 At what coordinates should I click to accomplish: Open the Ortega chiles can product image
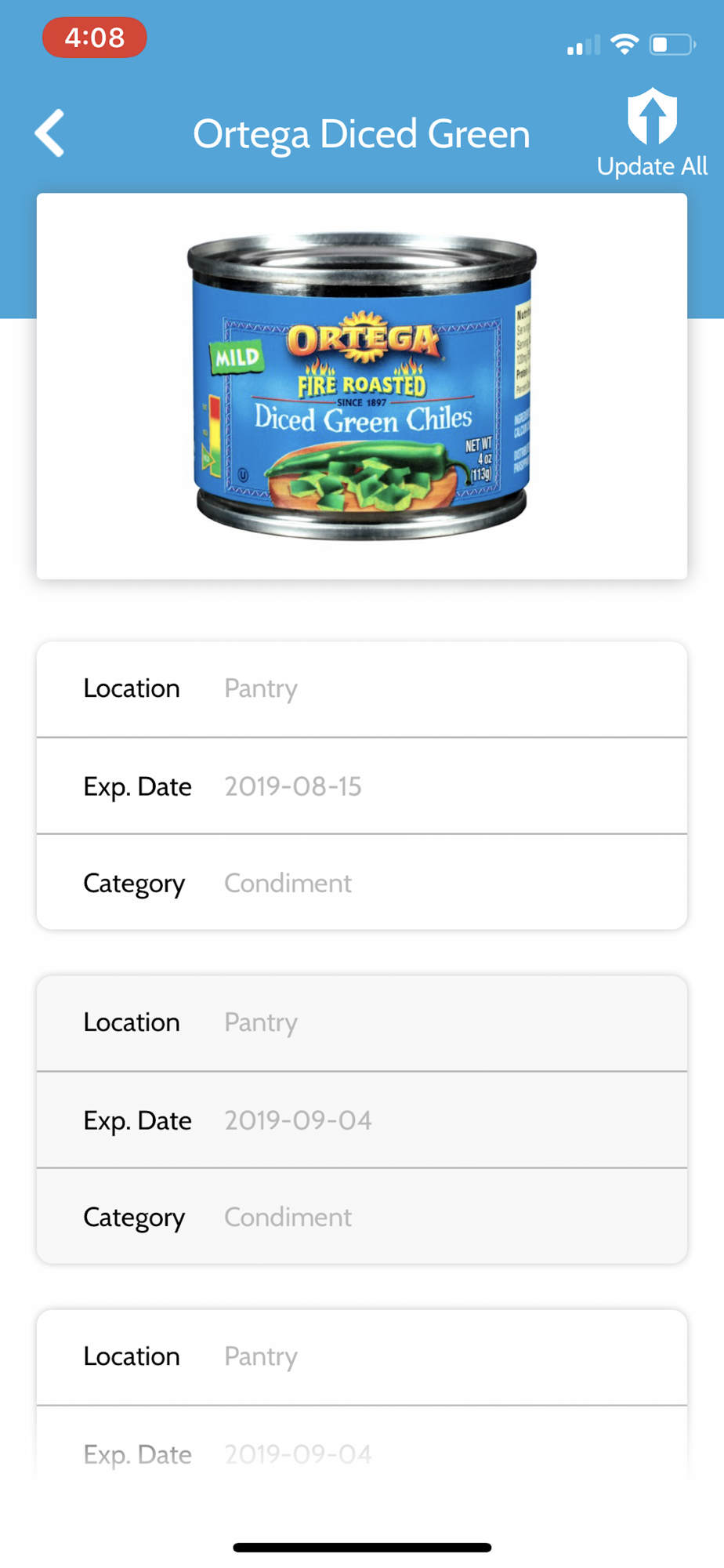pyautogui.click(x=362, y=387)
